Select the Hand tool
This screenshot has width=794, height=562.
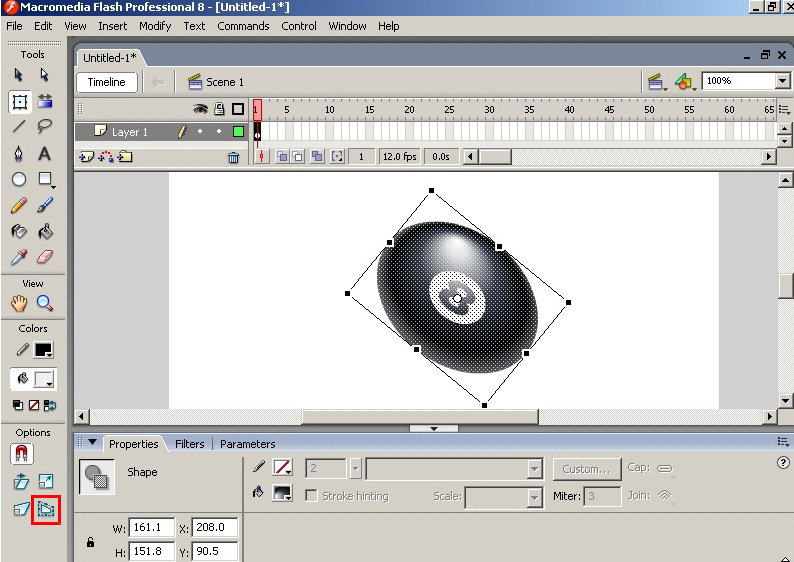pos(19,303)
